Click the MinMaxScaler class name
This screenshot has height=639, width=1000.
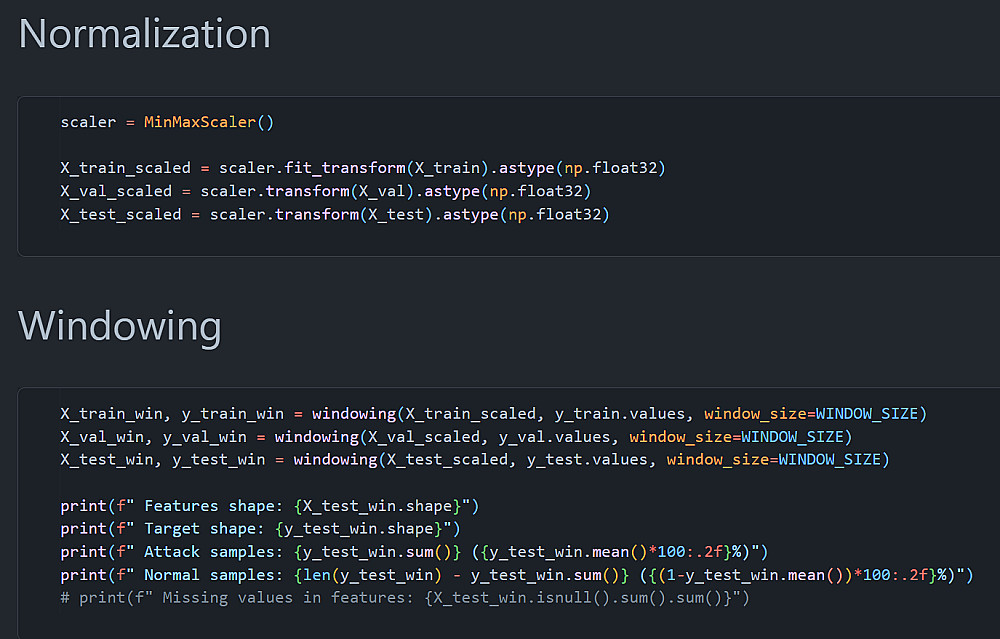pyautogui.click(x=200, y=123)
